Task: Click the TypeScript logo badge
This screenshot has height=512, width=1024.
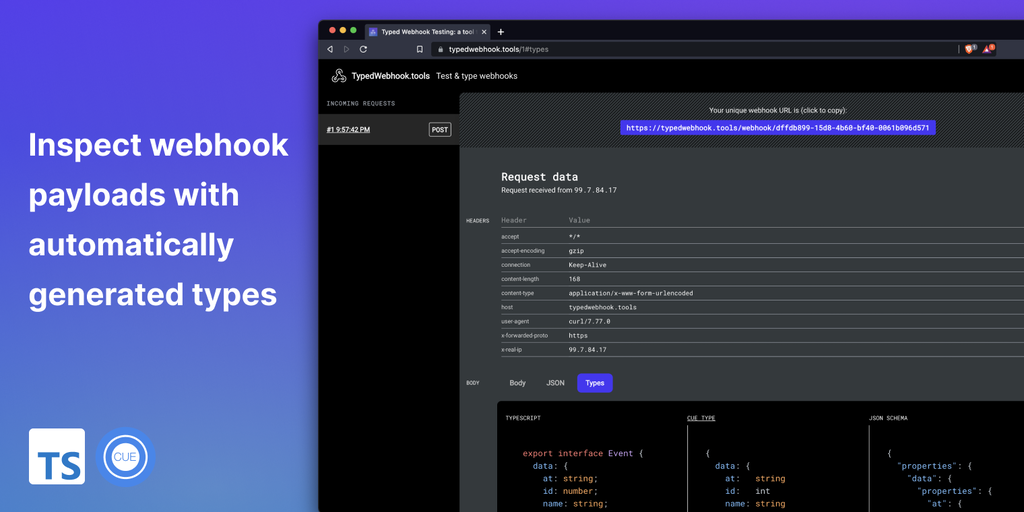Action: point(57,457)
